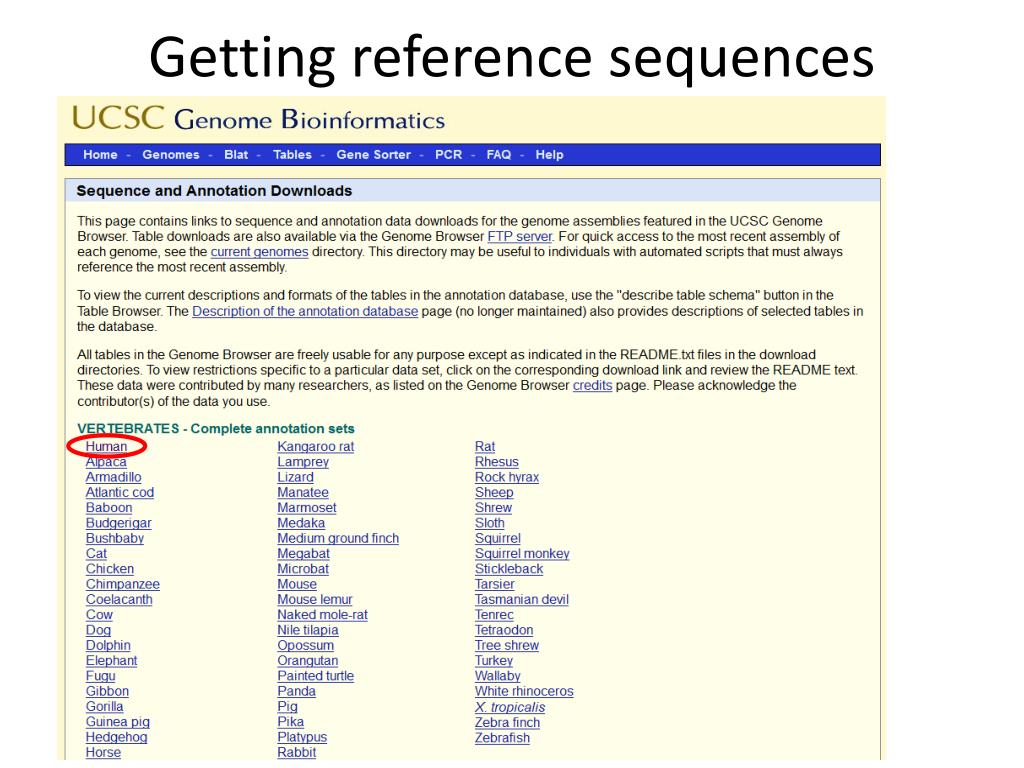Open the Guinea pig link
The width and height of the screenshot is (1024, 768).
click(118, 722)
